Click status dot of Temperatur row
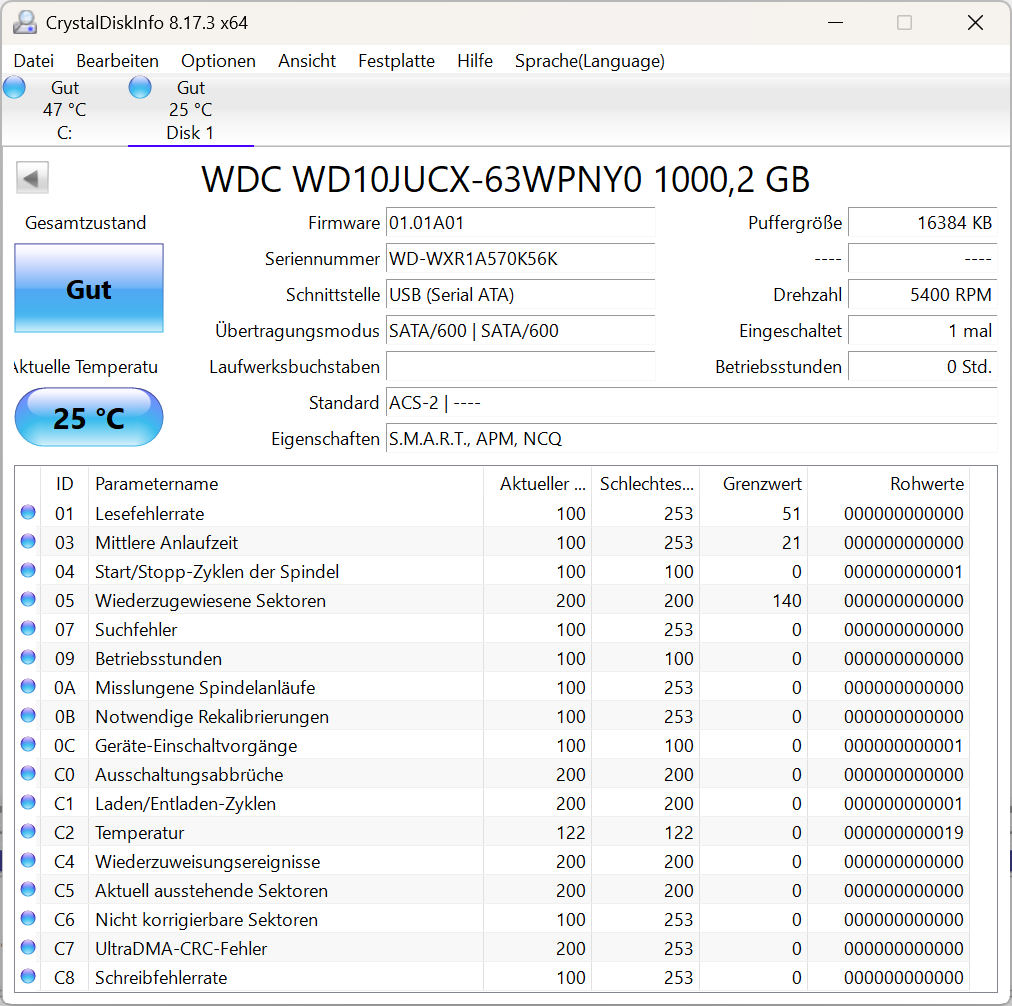 point(28,832)
